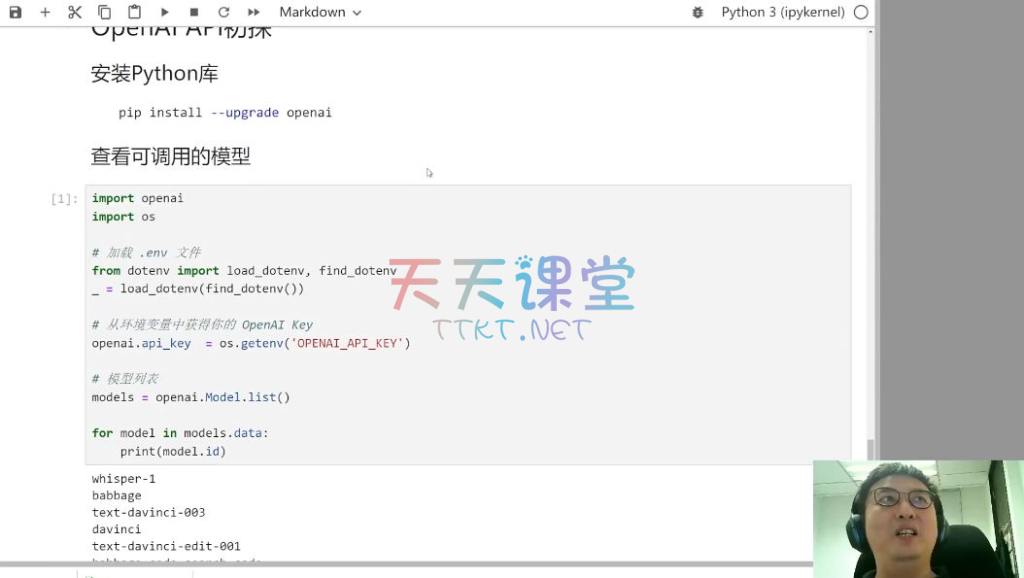Select the heading 查看可调用的模型

(170, 156)
